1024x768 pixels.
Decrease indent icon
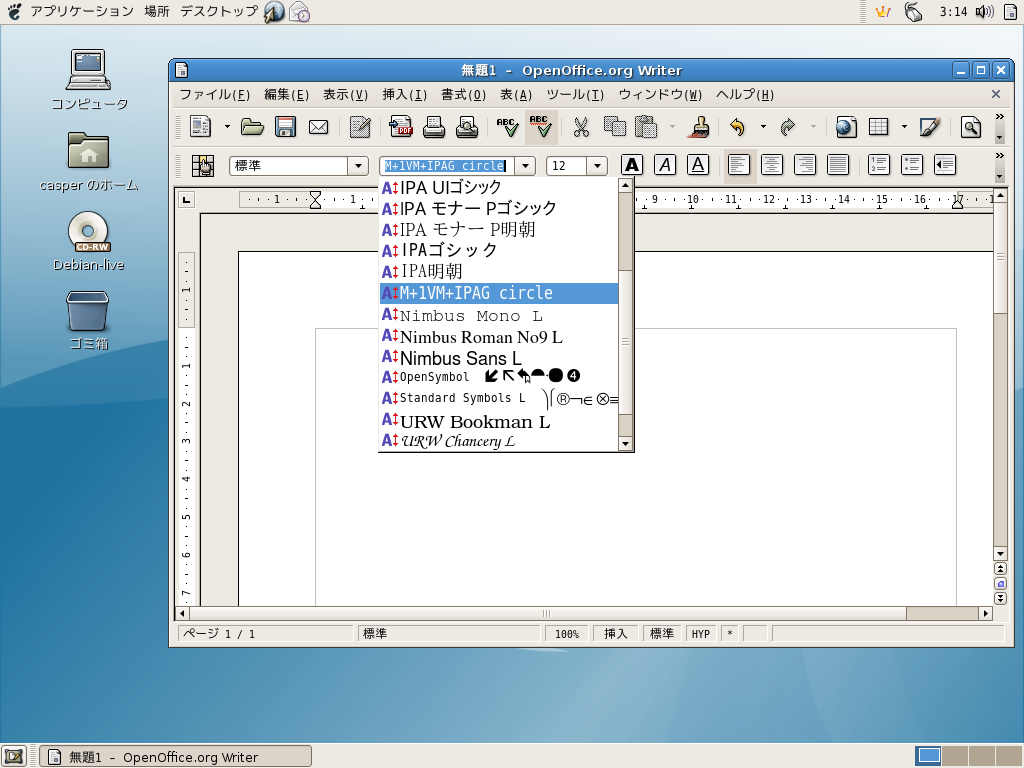pyautogui.click(x=945, y=165)
